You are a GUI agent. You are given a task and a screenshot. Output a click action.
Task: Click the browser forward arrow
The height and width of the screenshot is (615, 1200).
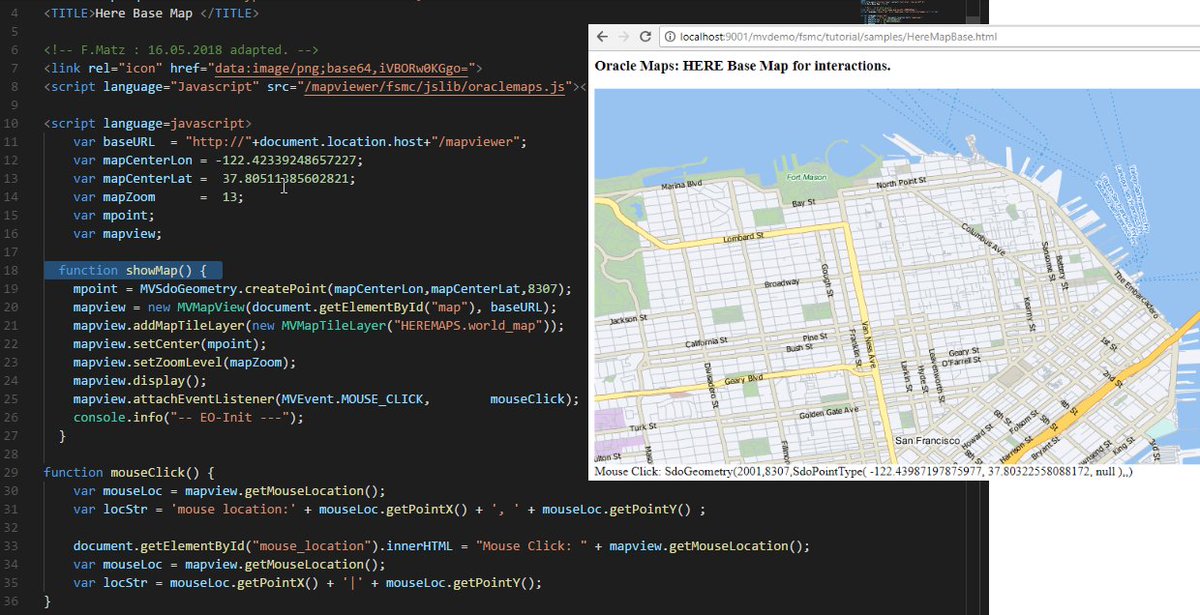625,36
